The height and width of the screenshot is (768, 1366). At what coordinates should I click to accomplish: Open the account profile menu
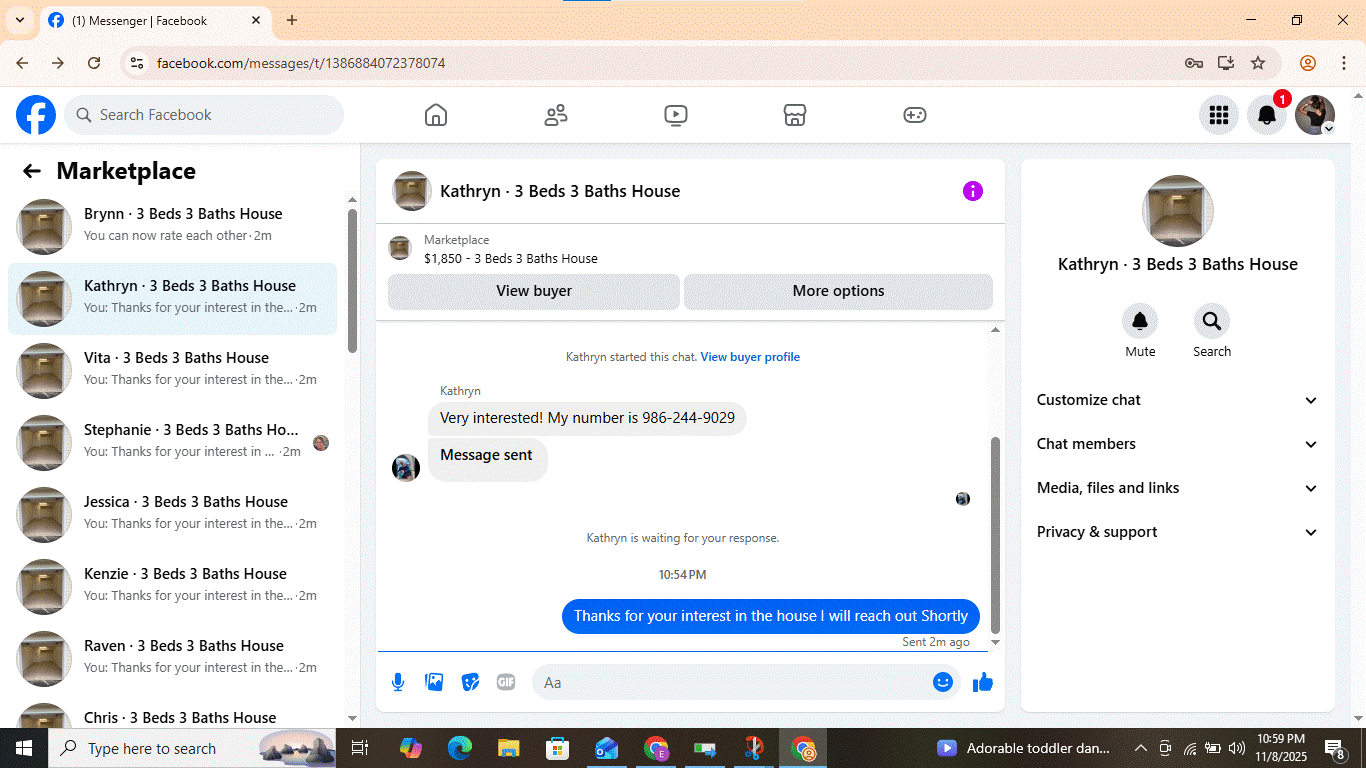point(1315,115)
